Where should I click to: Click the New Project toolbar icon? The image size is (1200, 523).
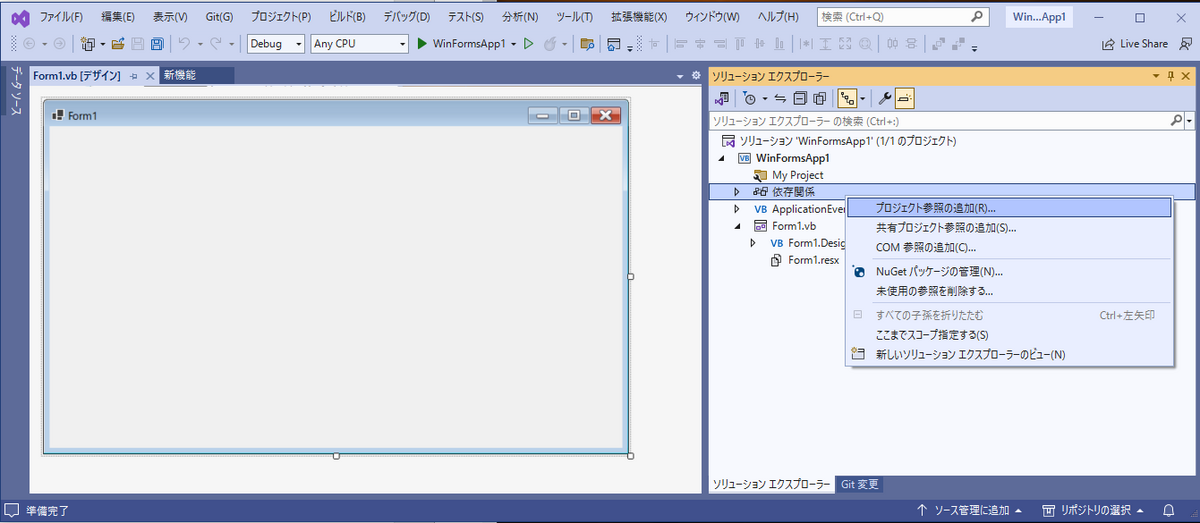88,44
